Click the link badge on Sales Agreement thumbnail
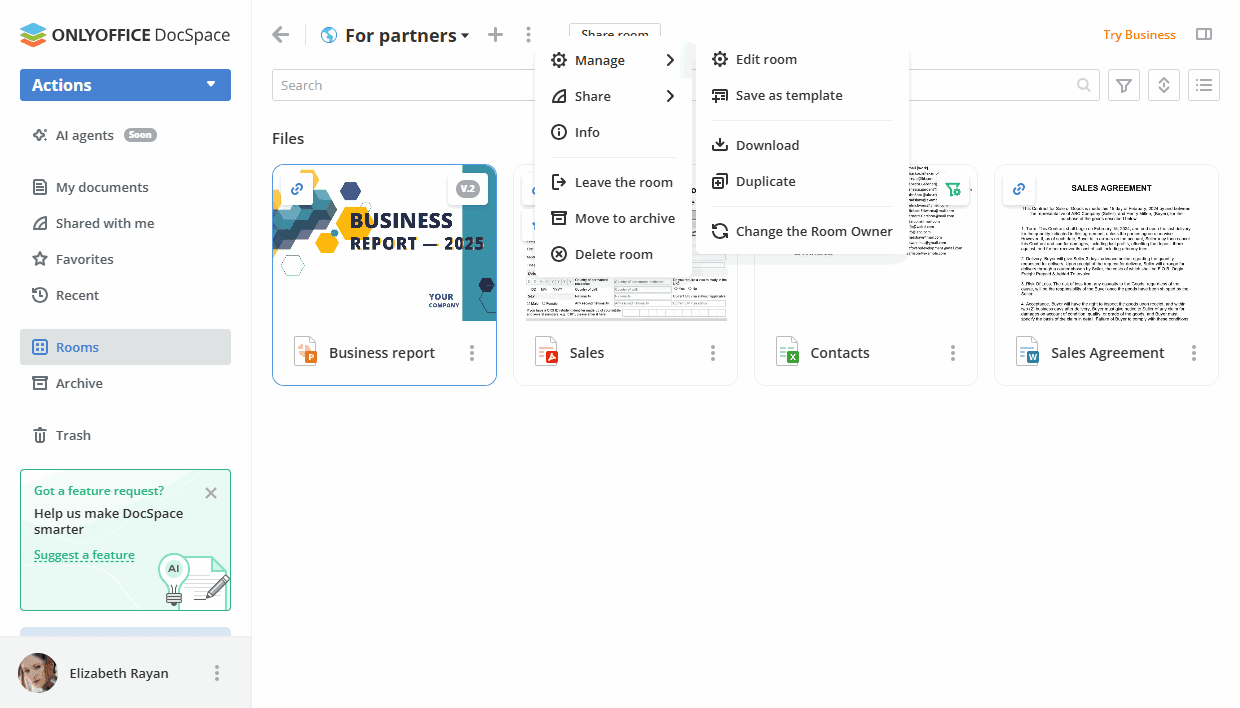 coord(1019,189)
